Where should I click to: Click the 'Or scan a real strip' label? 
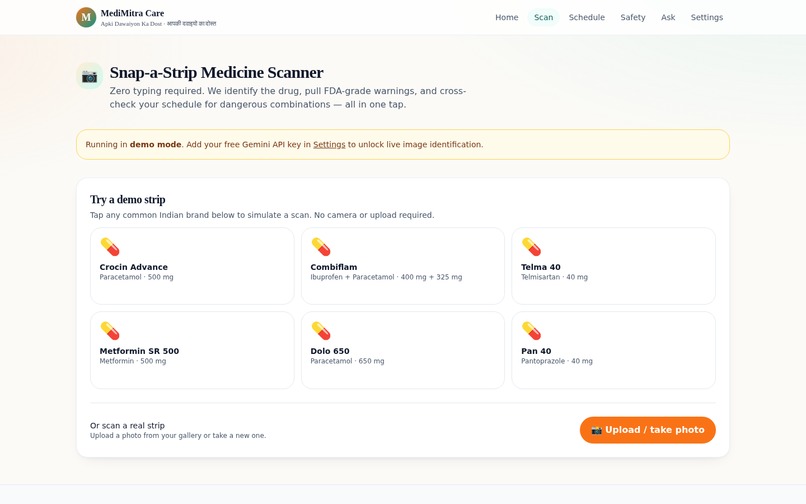[x=127, y=425]
